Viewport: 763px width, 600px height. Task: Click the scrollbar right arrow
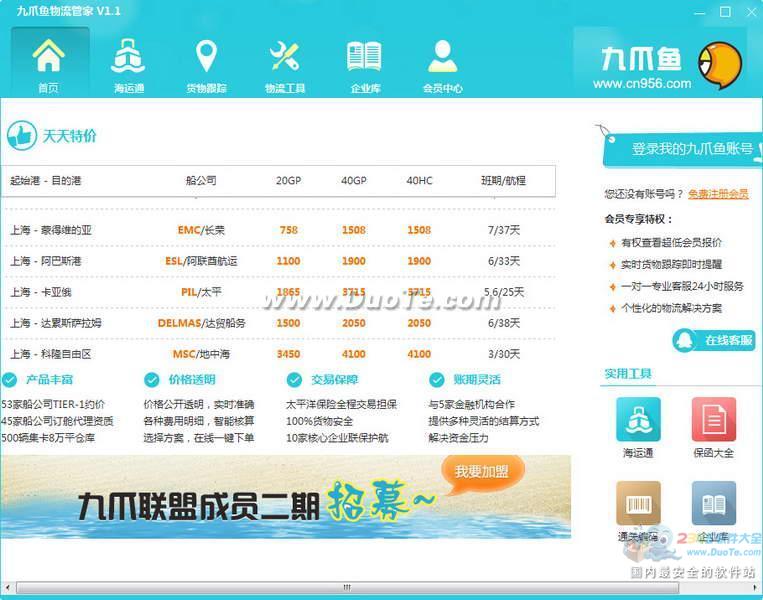[x=755, y=587]
